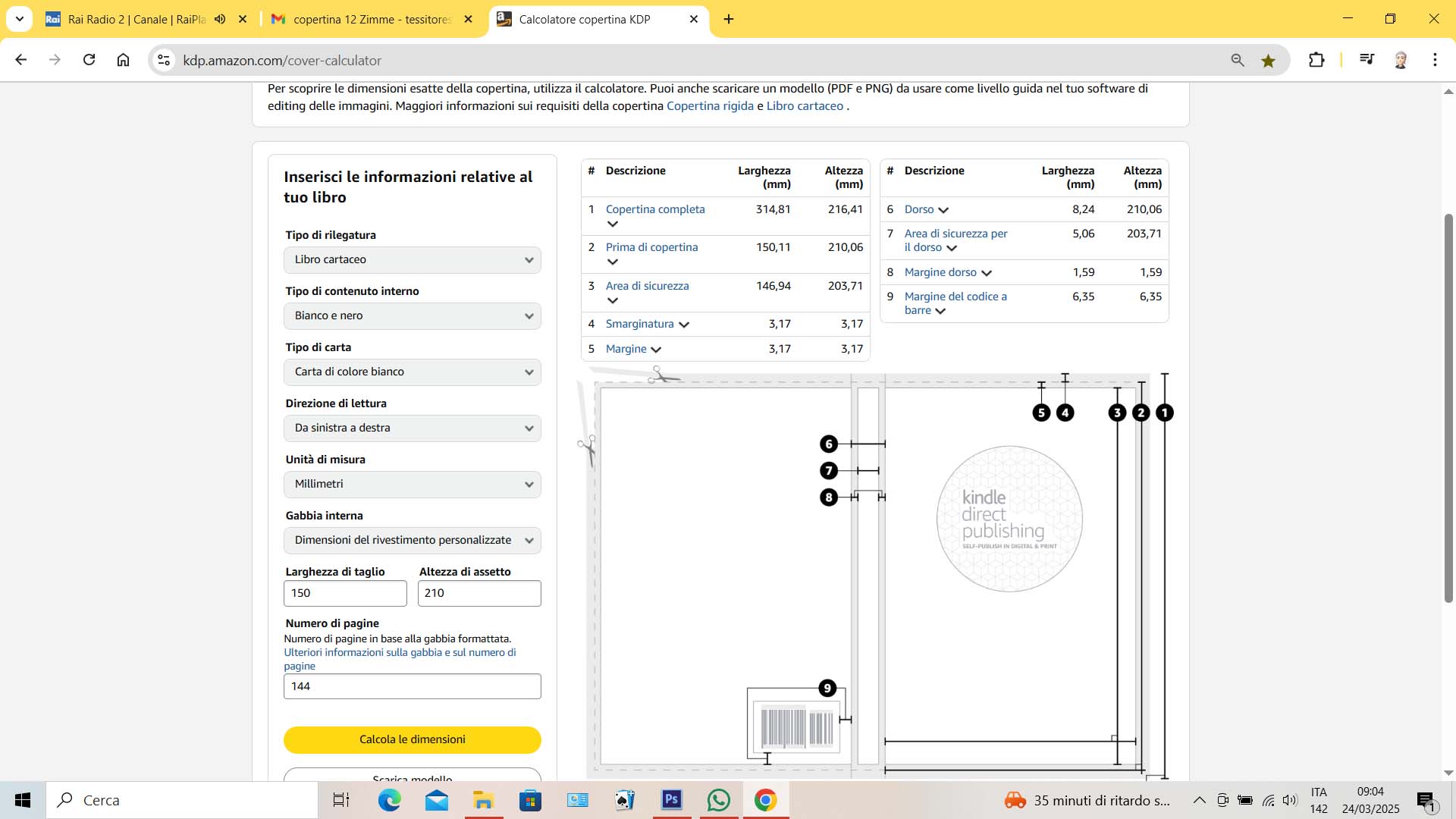Click the page vertical scrollbar thumb
This screenshot has height=819, width=1456.
point(1448,407)
